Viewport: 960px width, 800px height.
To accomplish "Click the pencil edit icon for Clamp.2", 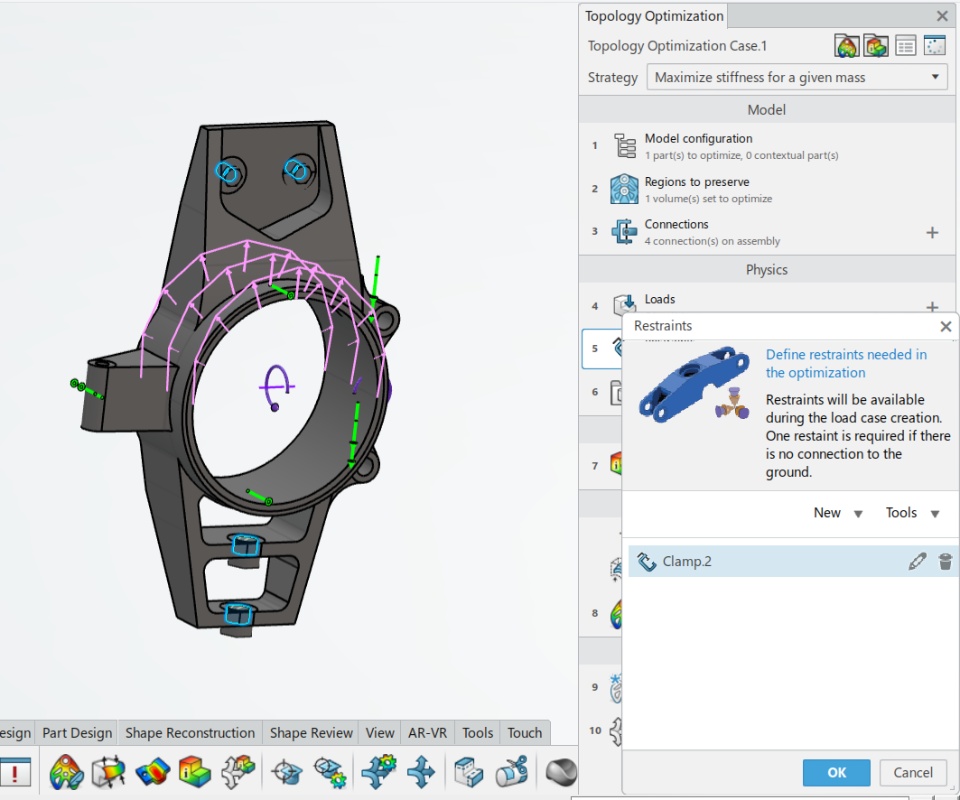I will 917,562.
